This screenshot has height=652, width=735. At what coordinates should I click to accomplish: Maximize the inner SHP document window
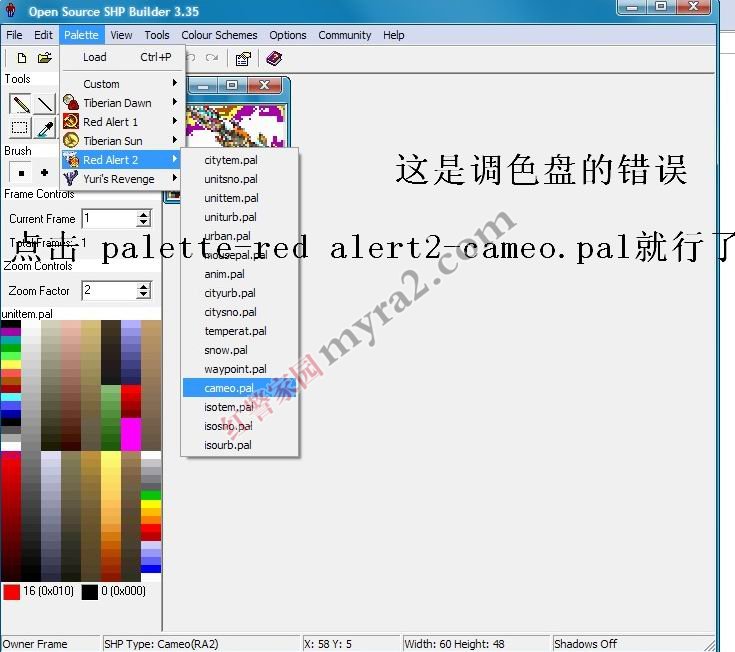coord(232,85)
